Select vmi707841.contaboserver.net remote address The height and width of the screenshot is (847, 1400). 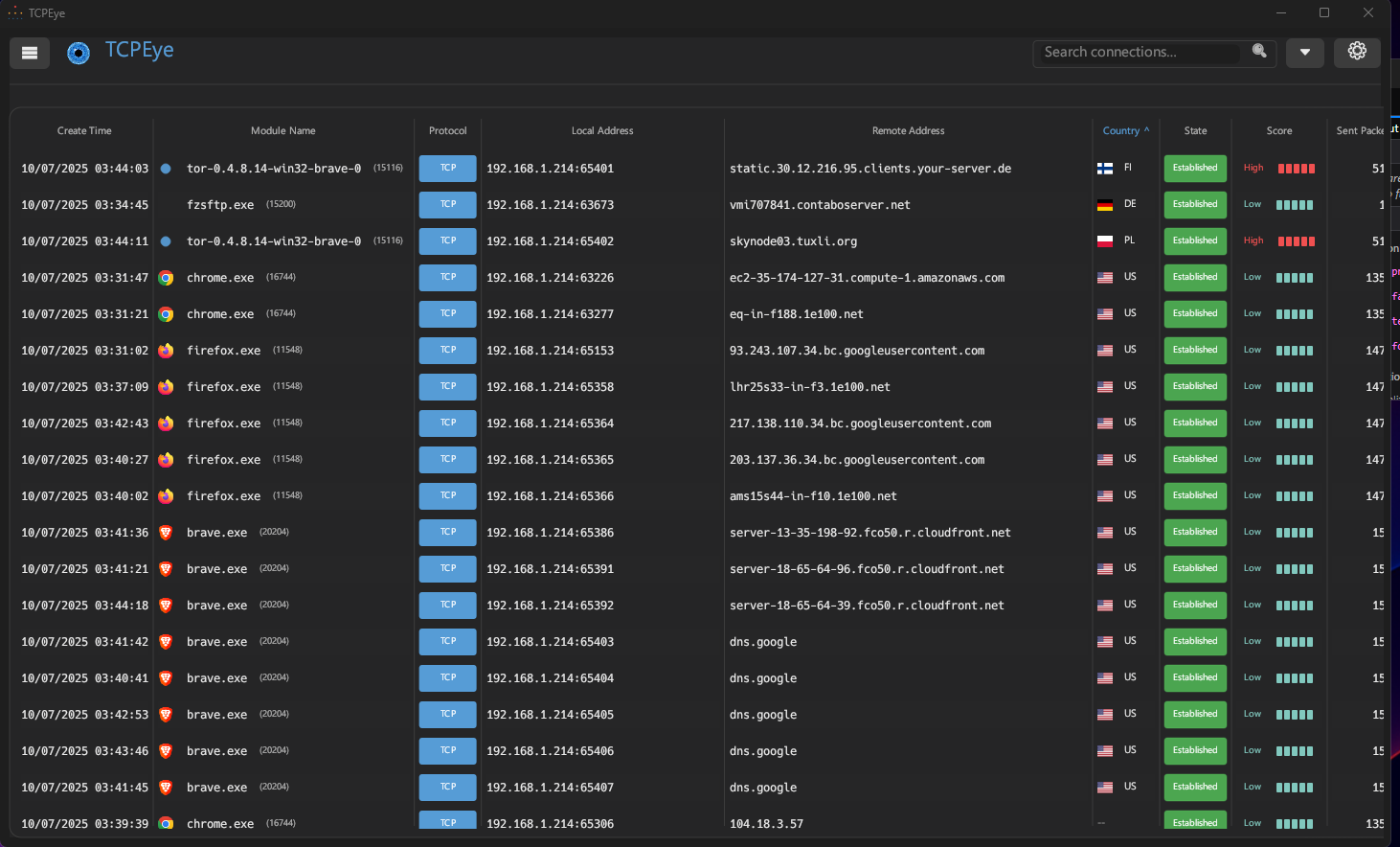pyautogui.click(x=820, y=205)
